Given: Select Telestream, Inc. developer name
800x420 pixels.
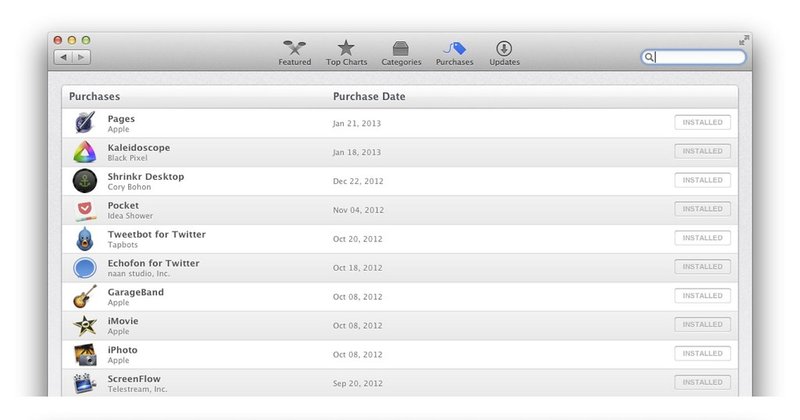Looking at the screenshot, I should [x=137, y=389].
